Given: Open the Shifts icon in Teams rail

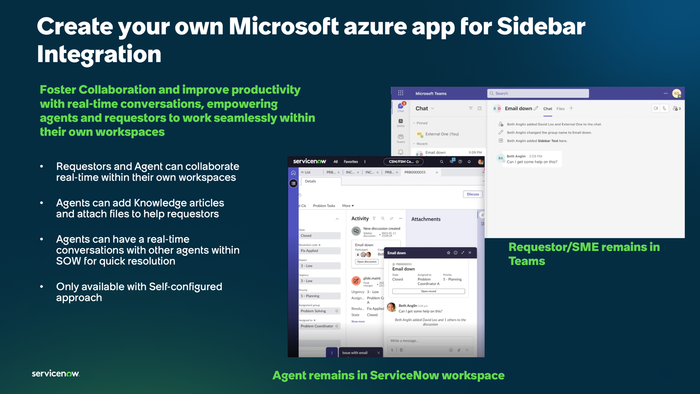Looking at the screenshot, I should (400, 122).
